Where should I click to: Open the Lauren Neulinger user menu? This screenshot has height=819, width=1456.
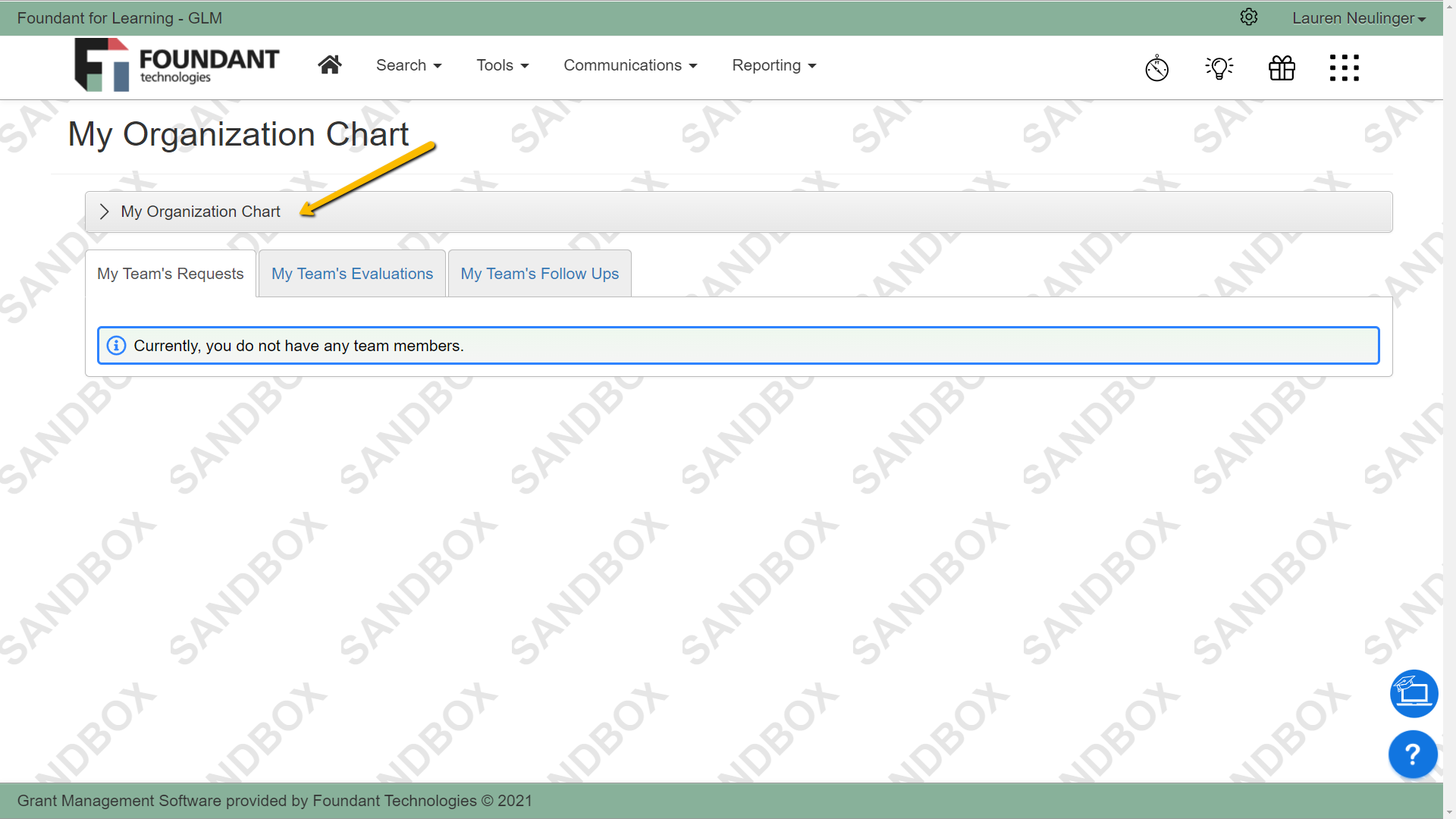(1359, 18)
